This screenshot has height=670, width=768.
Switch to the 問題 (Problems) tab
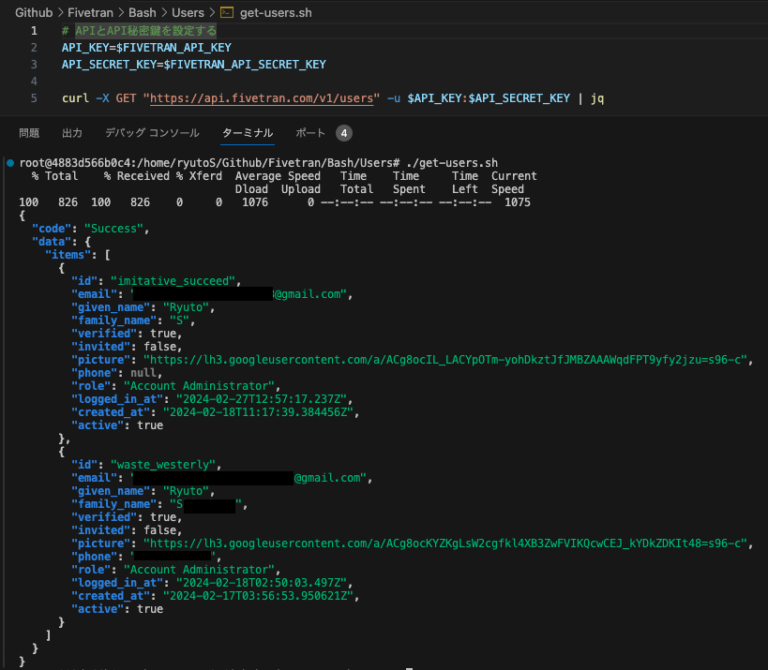click(29, 133)
